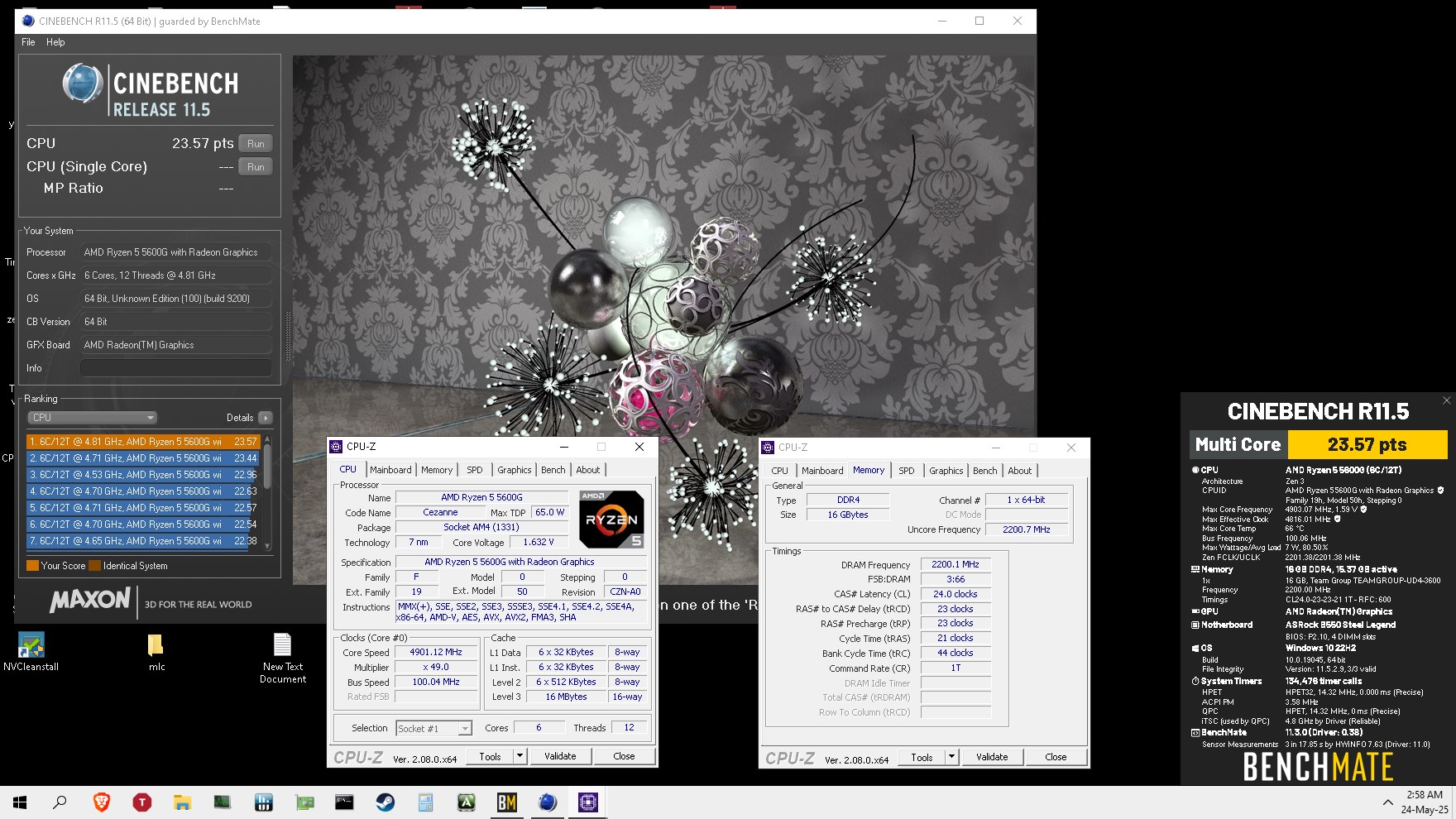The width and height of the screenshot is (1456, 819).
Task: Open the red T app in taskbar
Action: pyautogui.click(x=141, y=802)
